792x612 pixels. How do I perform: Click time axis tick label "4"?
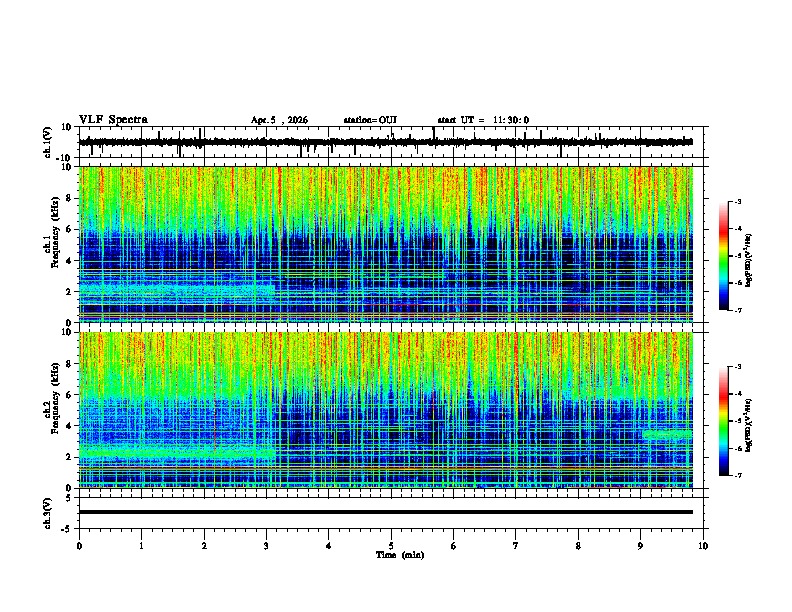point(329,546)
